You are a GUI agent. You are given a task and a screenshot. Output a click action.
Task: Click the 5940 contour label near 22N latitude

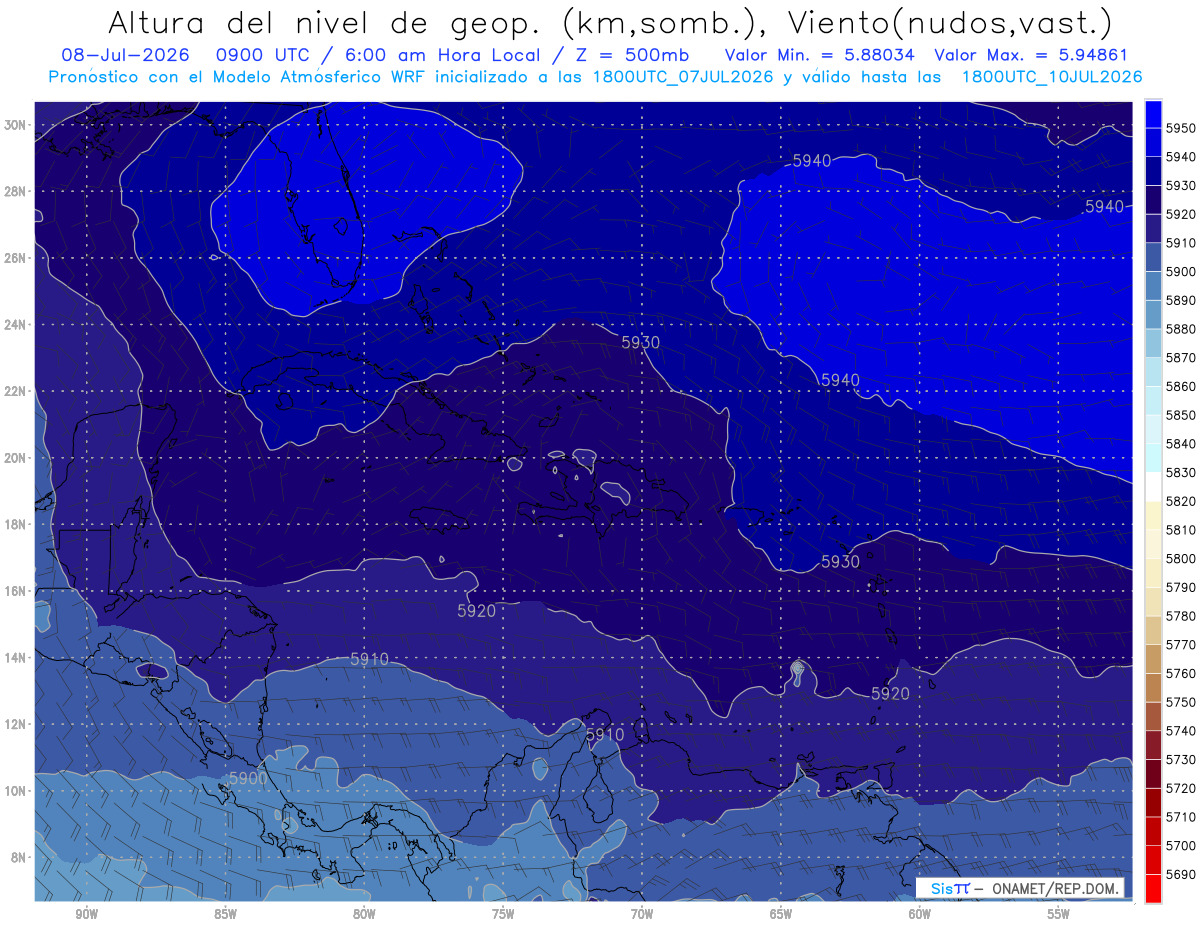[840, 380]
